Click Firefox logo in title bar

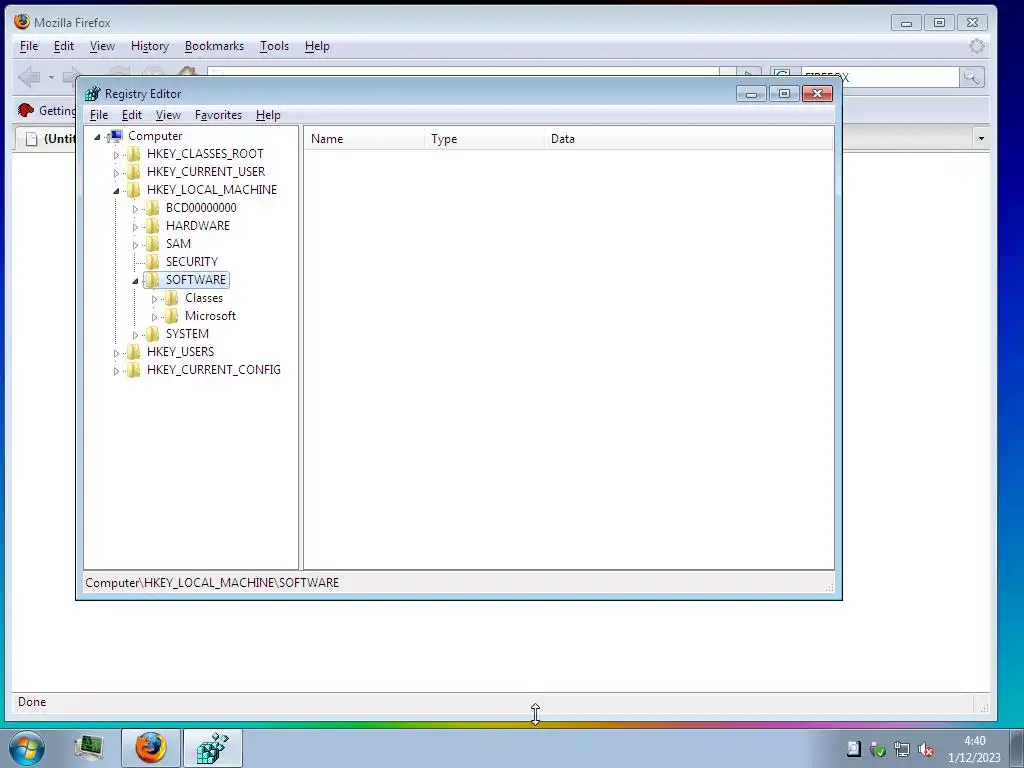click(x=22, y=22)
